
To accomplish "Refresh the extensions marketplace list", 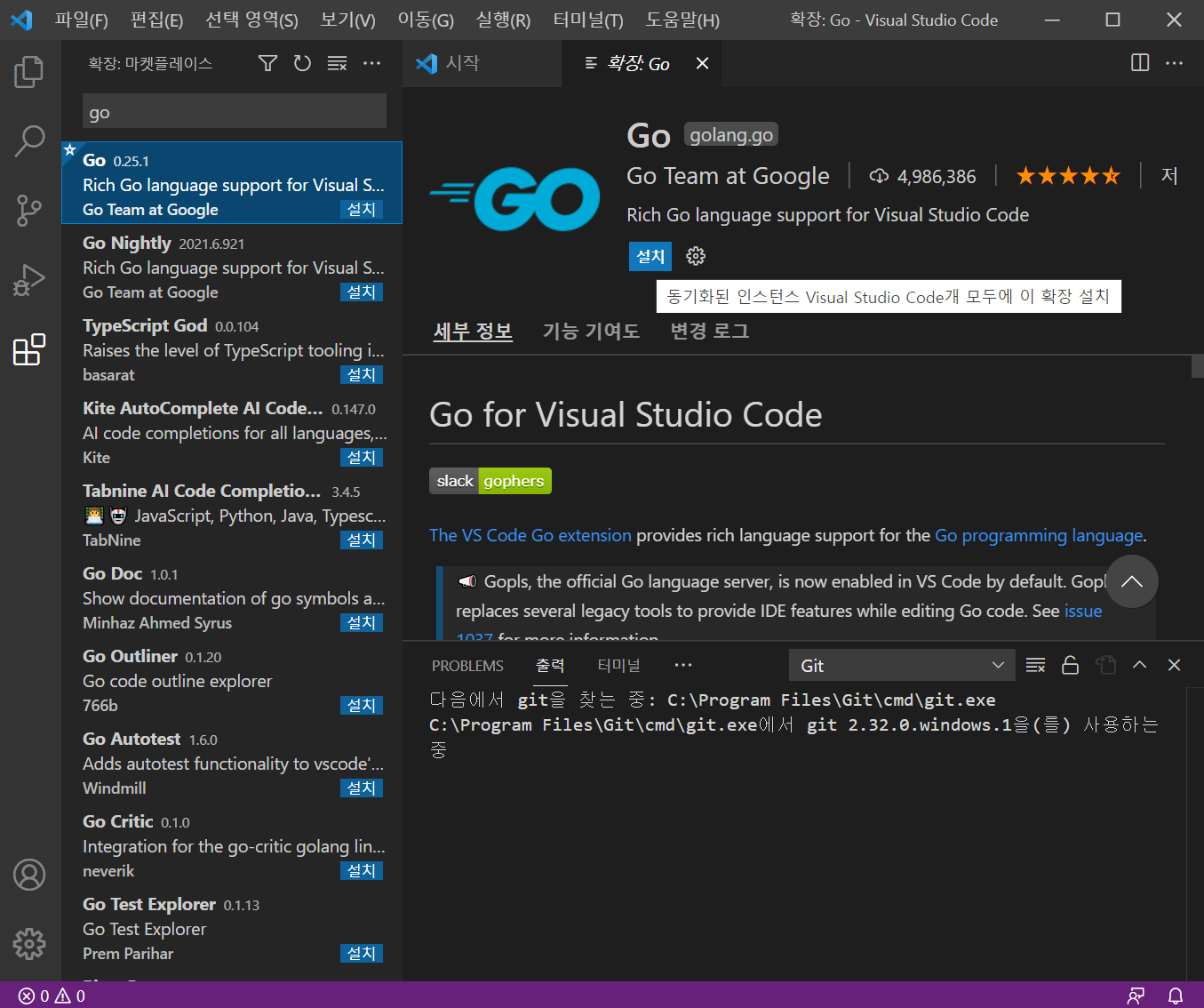I will (302, 63).
